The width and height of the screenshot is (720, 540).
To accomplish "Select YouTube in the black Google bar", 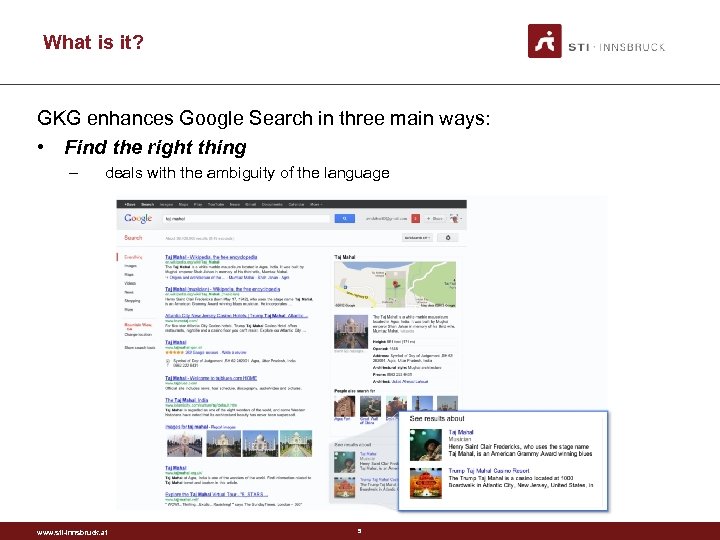I will (x=216, y=204).
